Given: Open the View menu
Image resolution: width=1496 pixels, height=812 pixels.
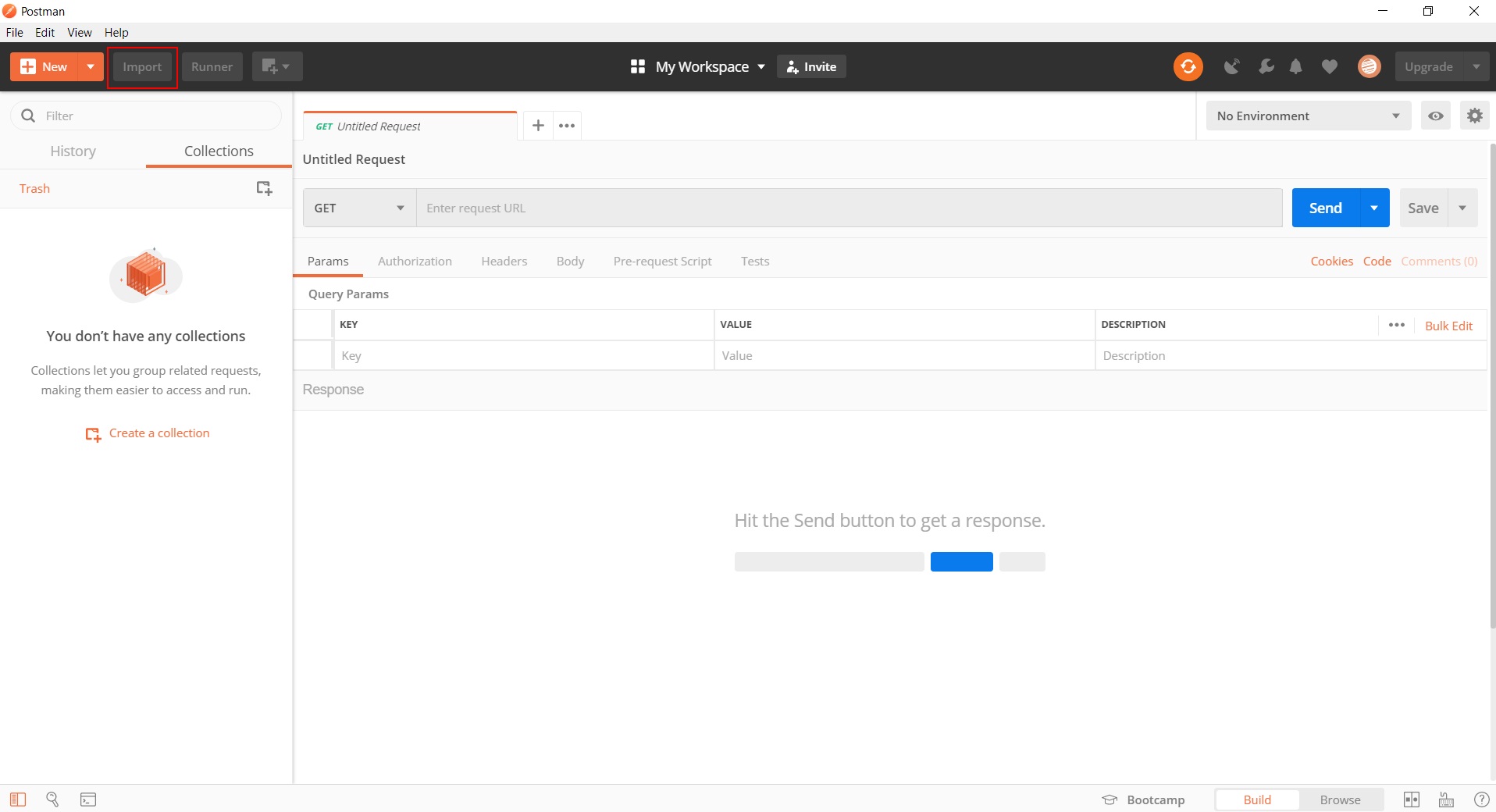Looking at the screenshot, I should click(80, 32).
